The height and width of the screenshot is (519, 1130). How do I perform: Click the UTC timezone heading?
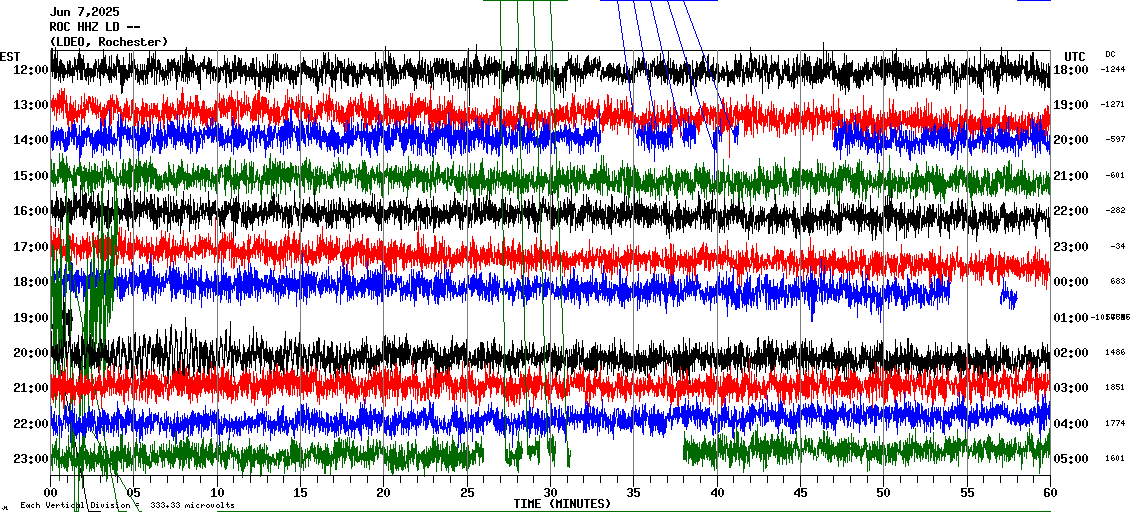[x=1075, y=56]
